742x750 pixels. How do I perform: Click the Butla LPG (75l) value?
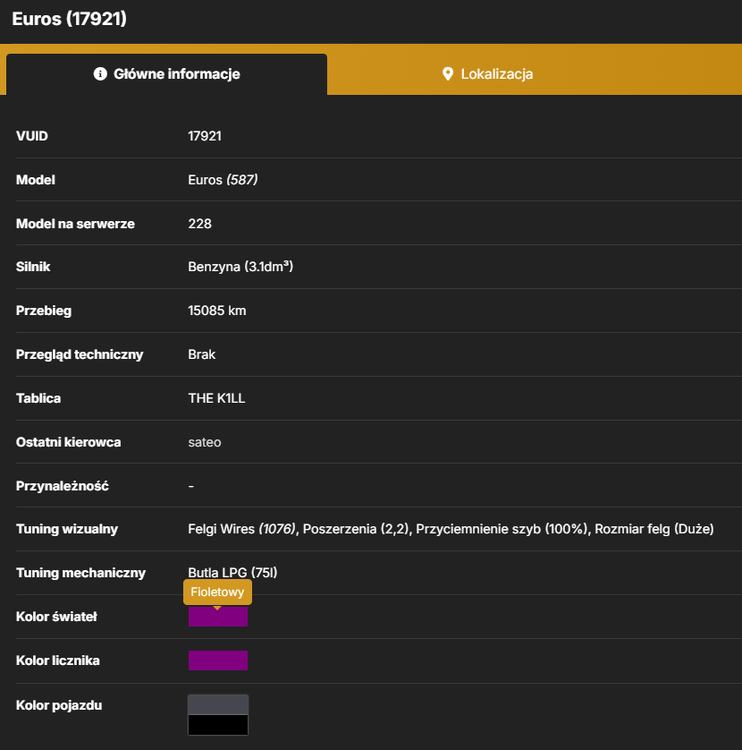point(233,573)
